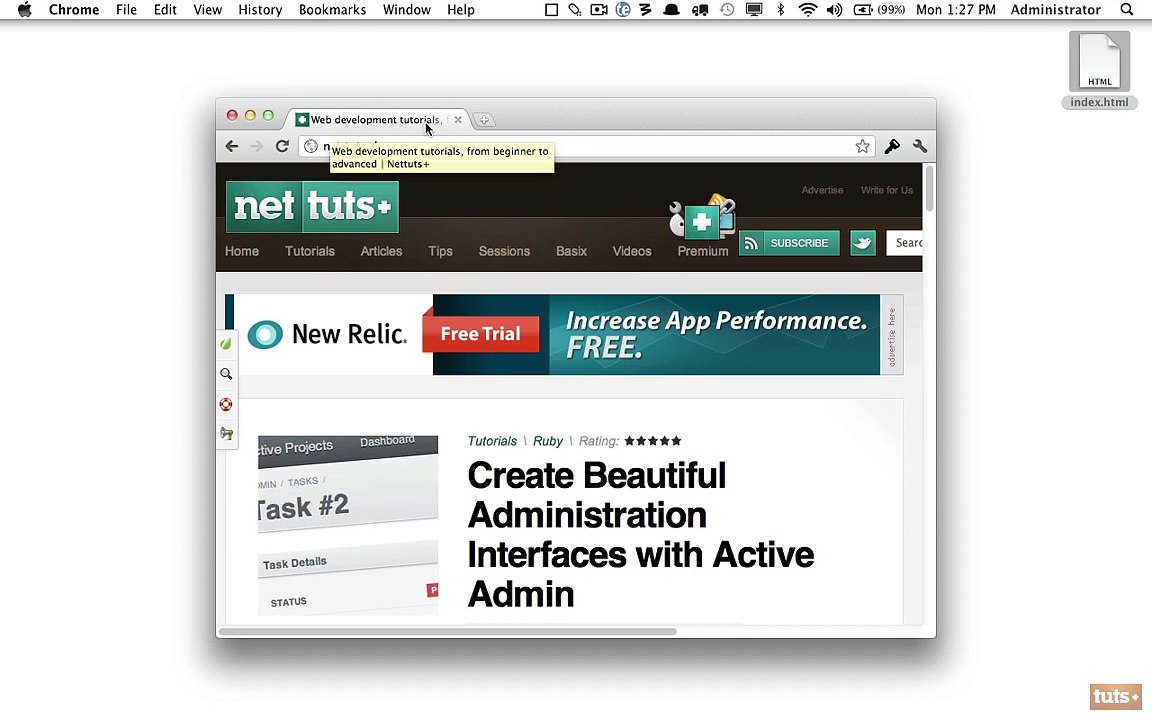Open the Apple menu
This screenshot has width=1152, height=720.
click(x=24, y=10)
